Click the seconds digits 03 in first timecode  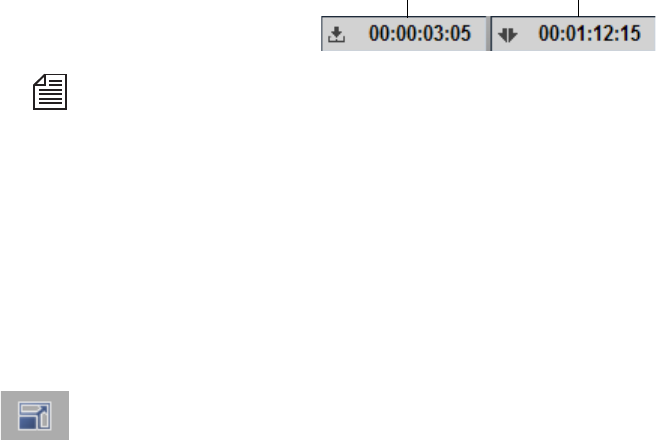point(433,33)
